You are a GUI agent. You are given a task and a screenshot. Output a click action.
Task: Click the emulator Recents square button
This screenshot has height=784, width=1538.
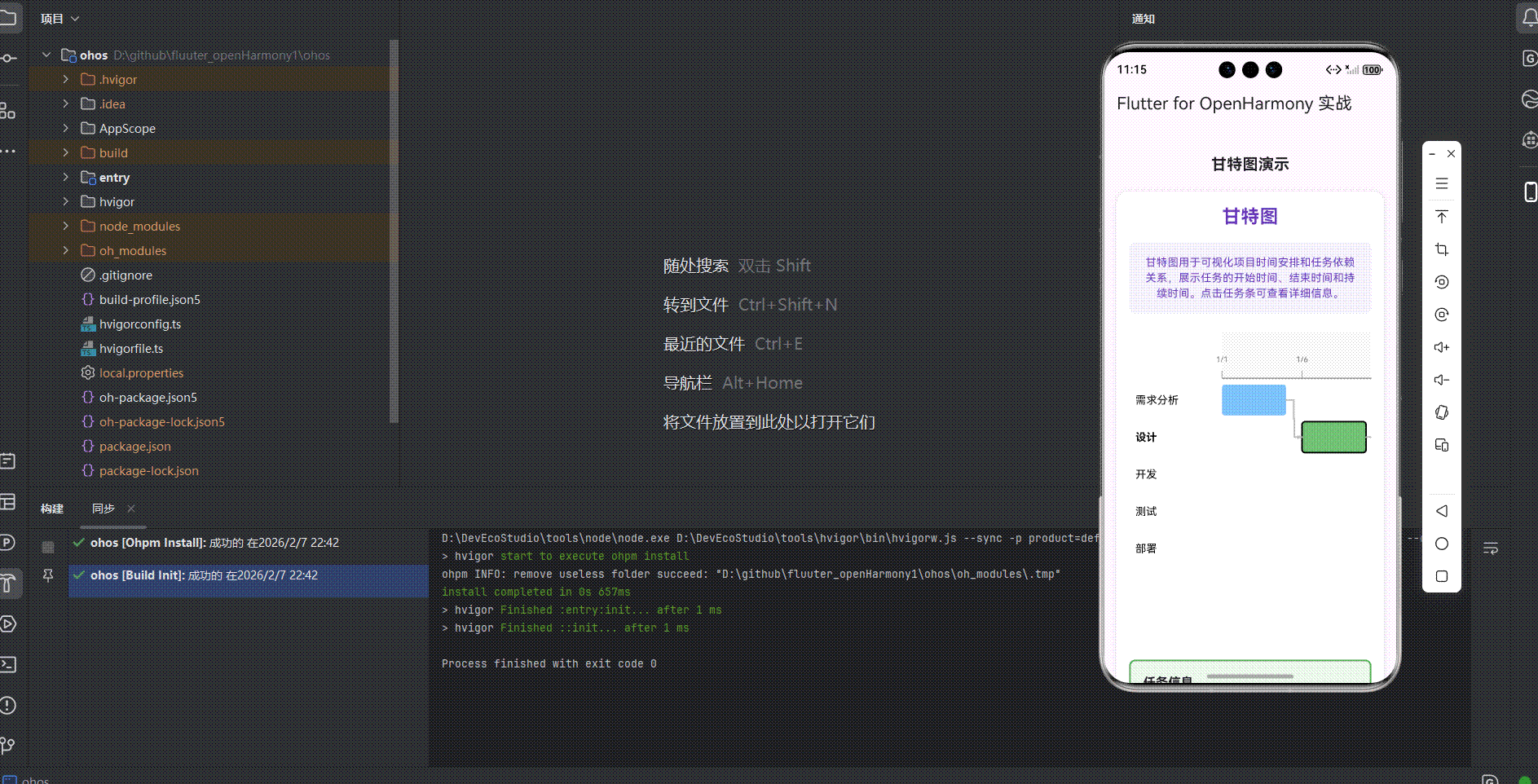point(1441,576)
